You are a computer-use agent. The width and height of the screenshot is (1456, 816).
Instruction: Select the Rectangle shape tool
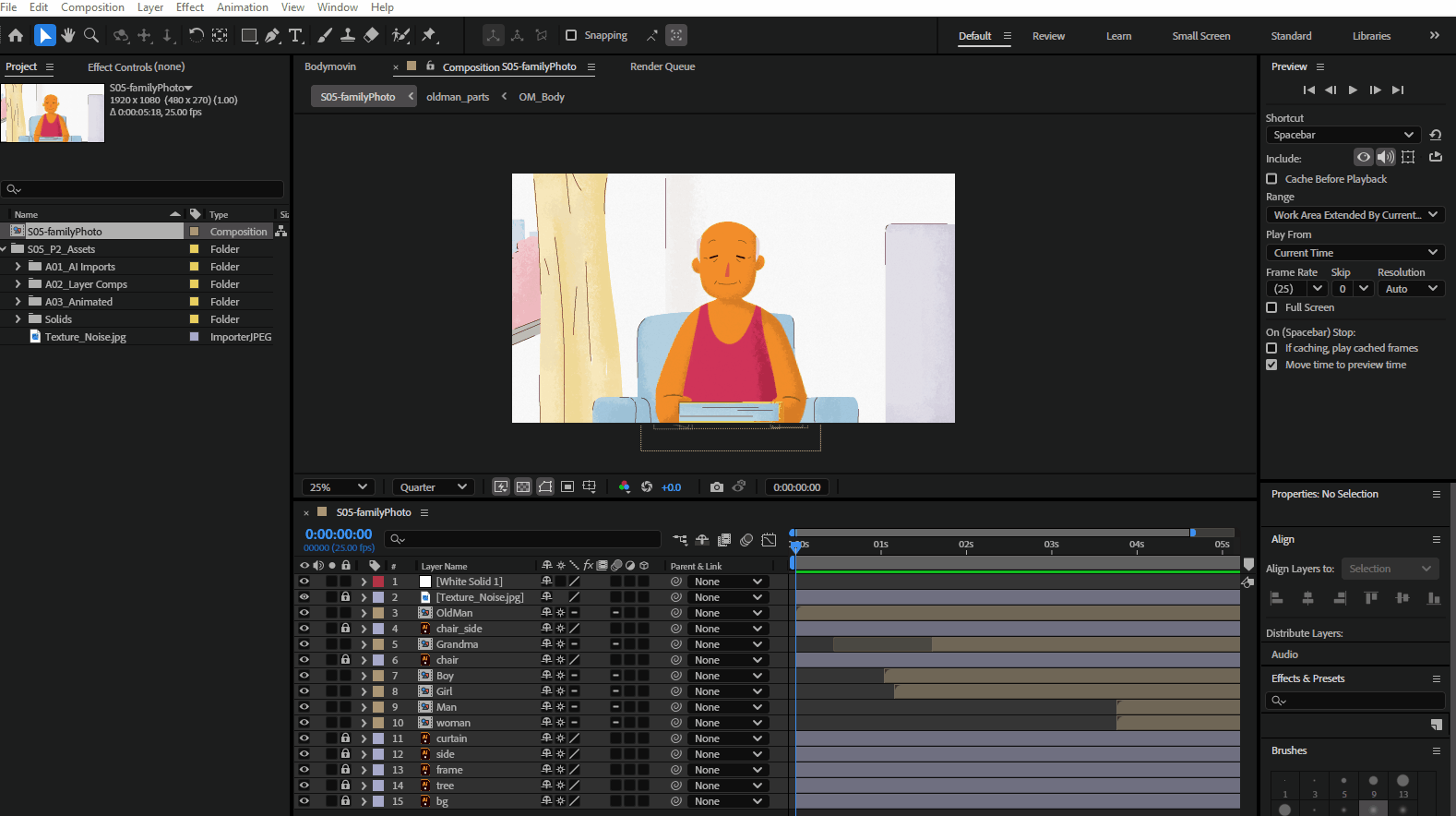[x=249, y=35]
